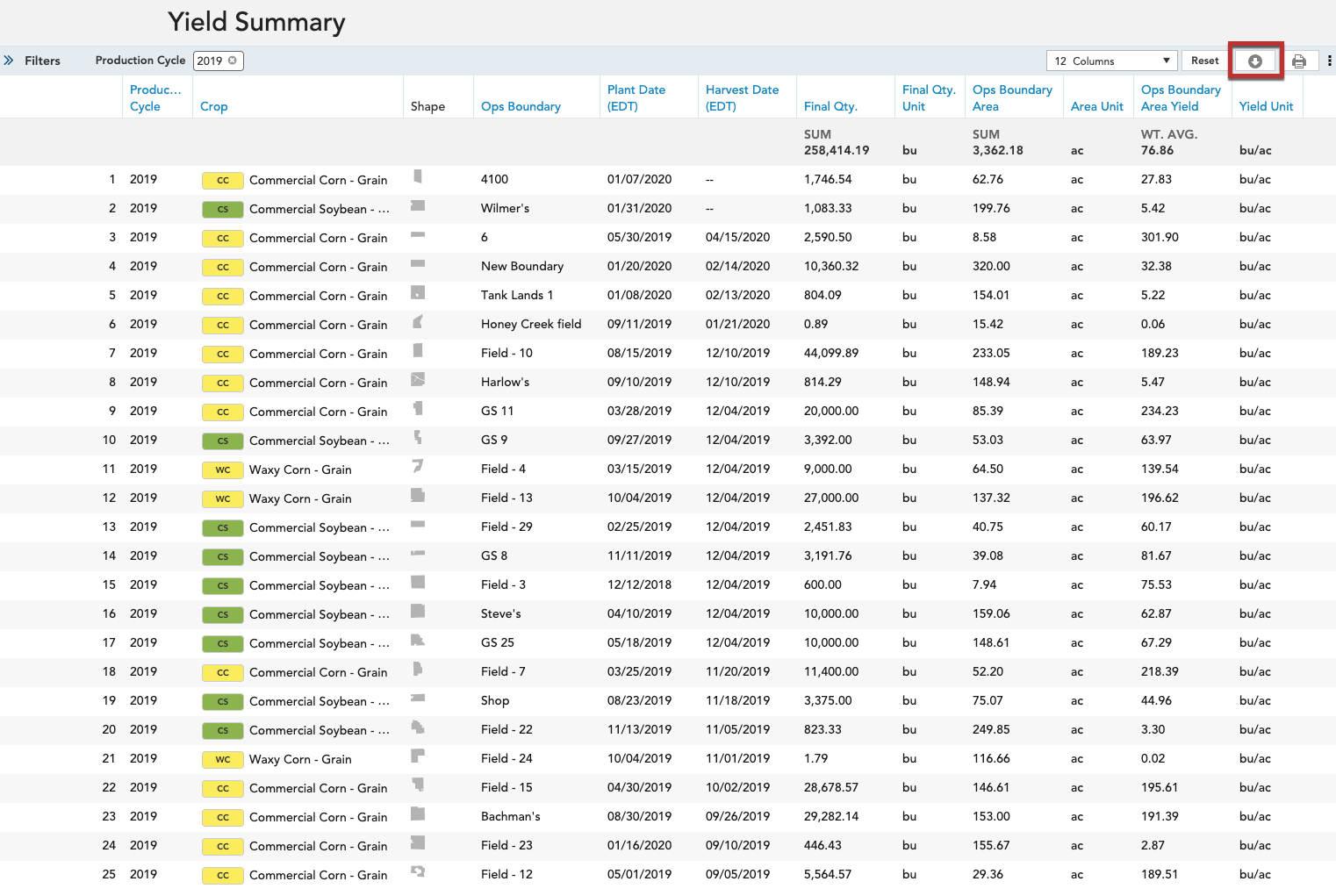Click Waxy Corn - Grain in row 21
The image size is (1336, 896).
[300, 759]
